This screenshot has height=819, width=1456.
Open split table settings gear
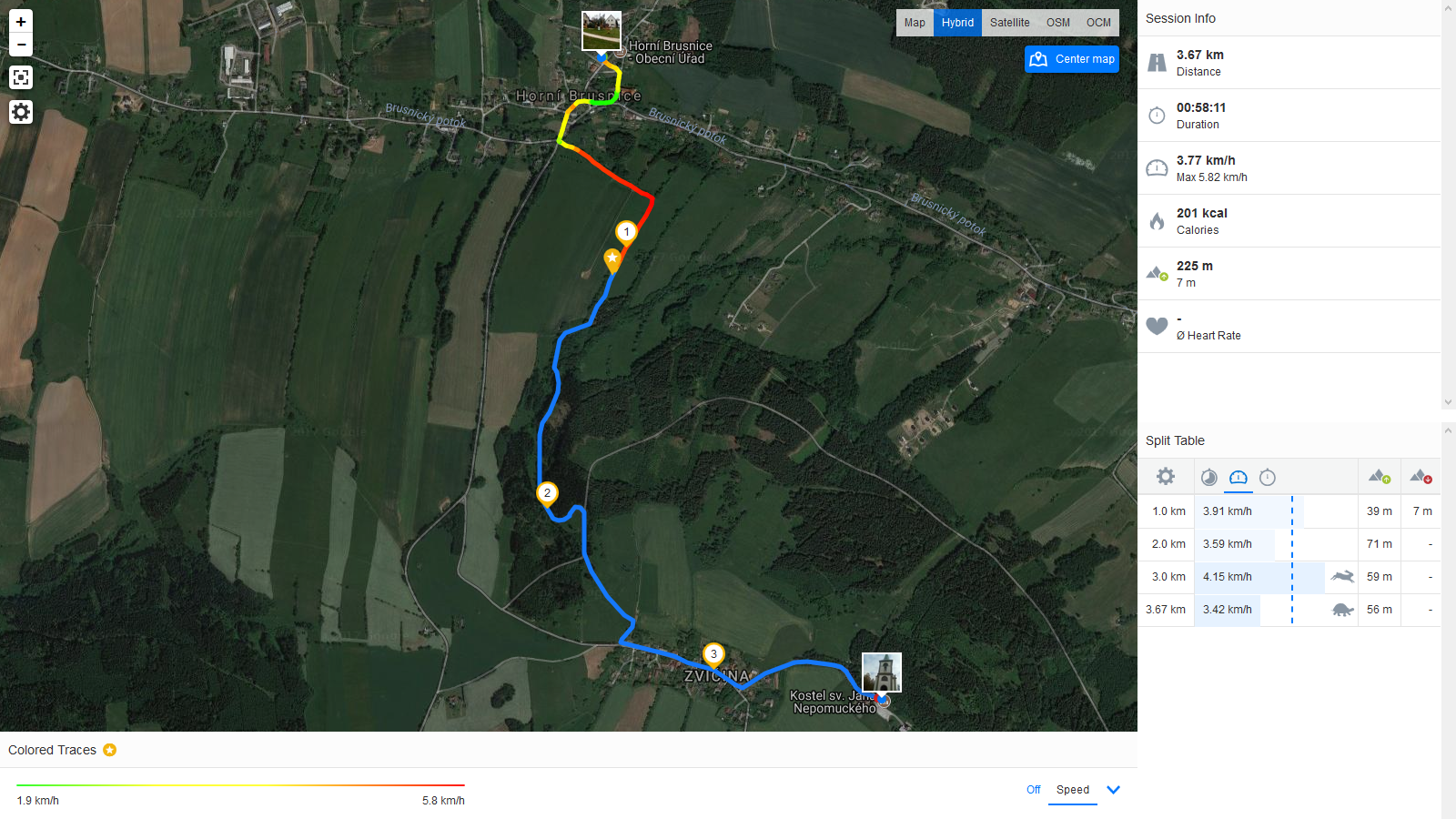pos(1166,476)
